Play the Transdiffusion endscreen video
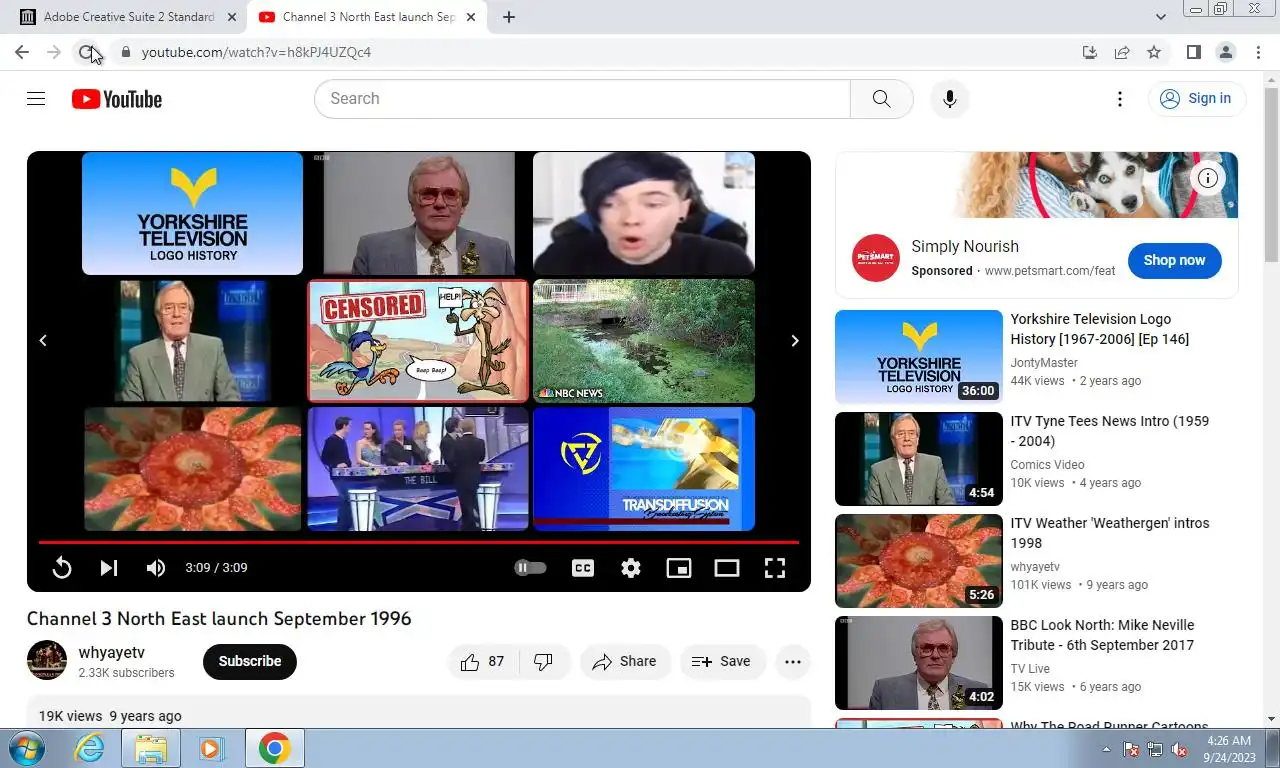 644,468
